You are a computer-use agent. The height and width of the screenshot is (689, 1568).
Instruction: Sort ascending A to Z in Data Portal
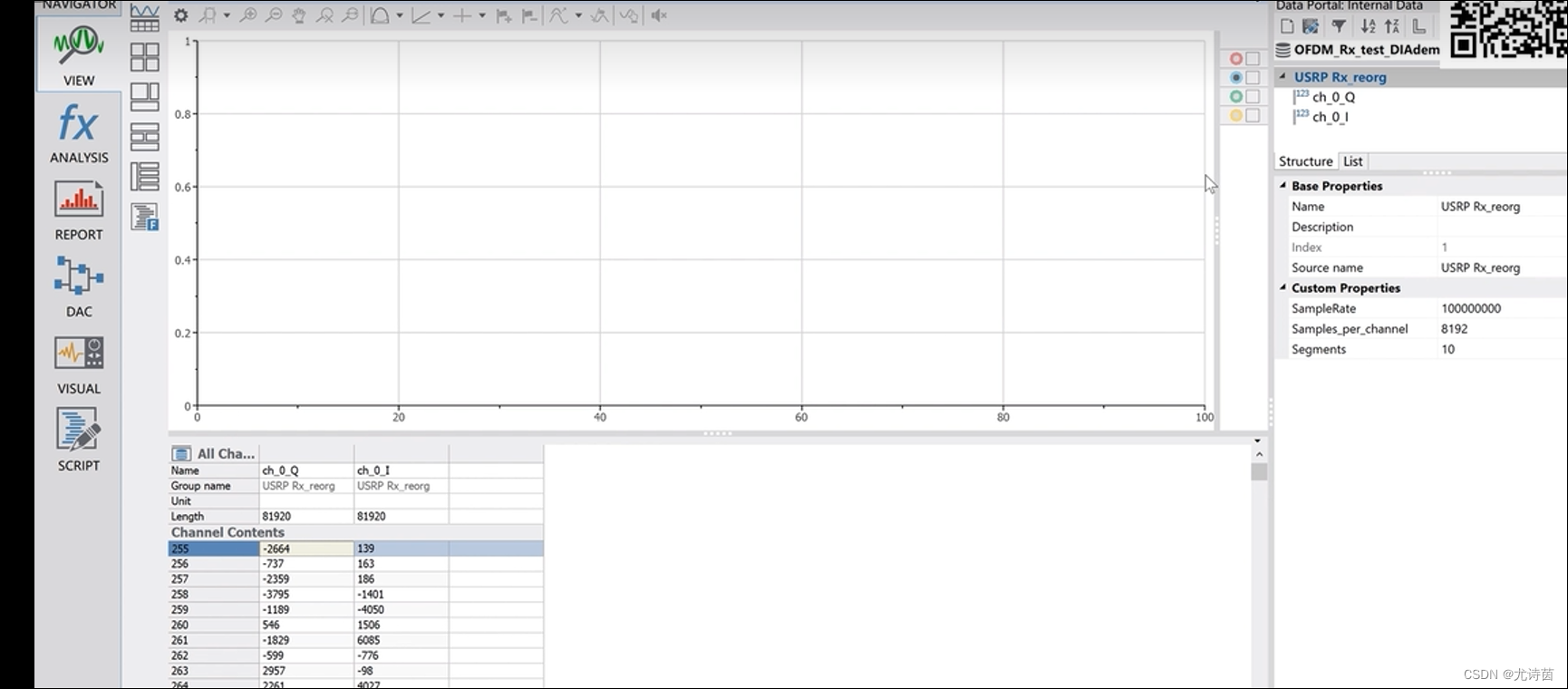click(1368, 27)
